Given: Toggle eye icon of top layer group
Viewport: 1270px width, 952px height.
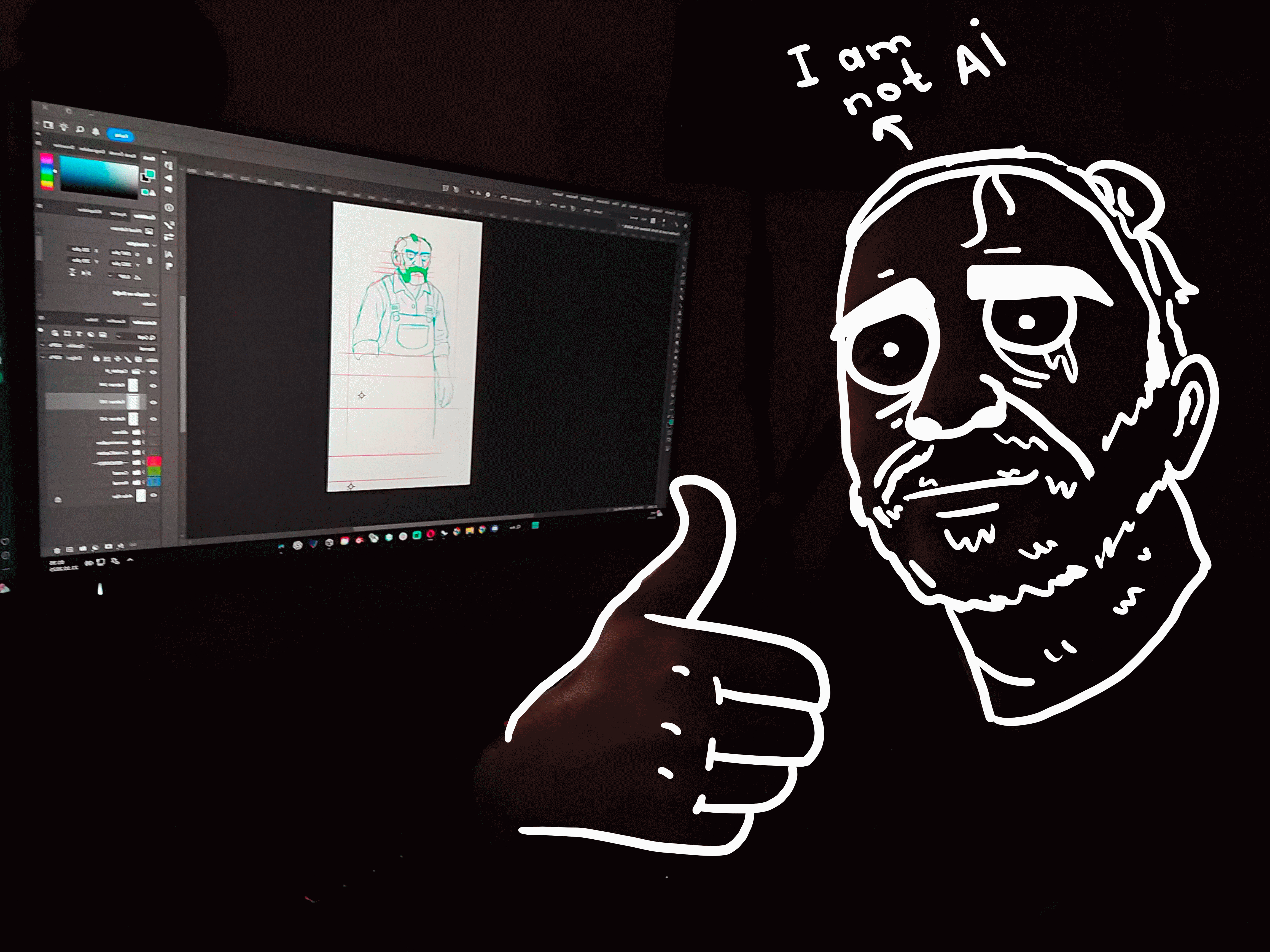Looking at the screenshot, I should [154, 372].
